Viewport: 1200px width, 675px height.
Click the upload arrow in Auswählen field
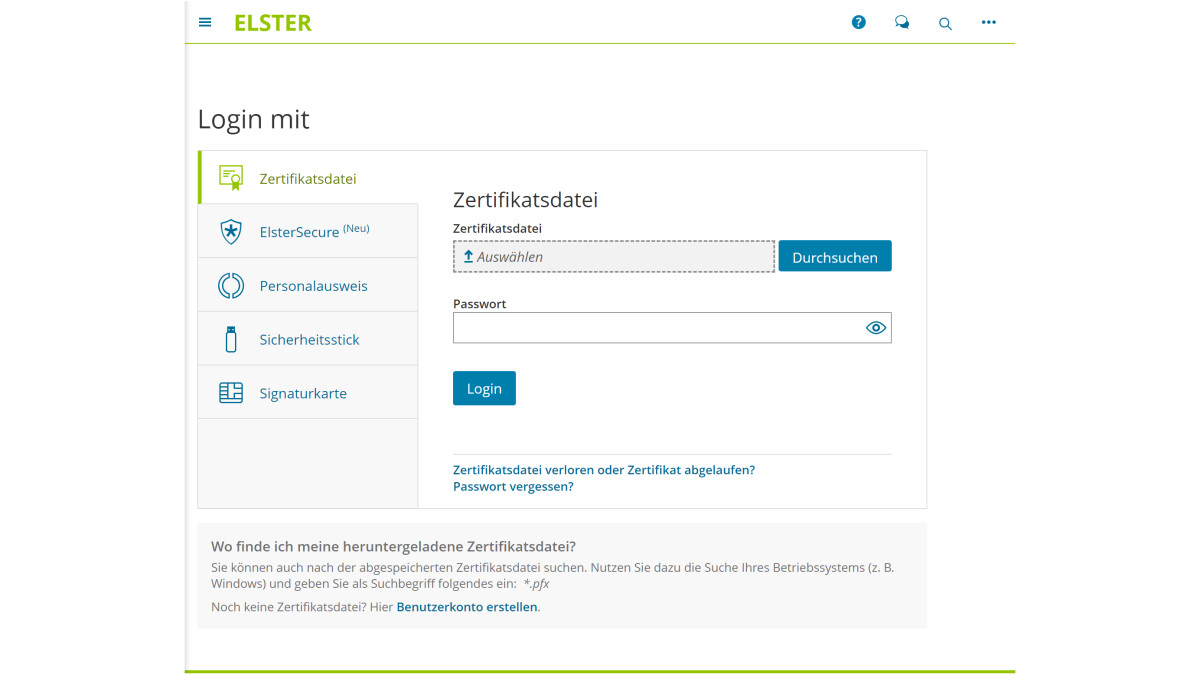pyautogui.click(x=468, y=256)
